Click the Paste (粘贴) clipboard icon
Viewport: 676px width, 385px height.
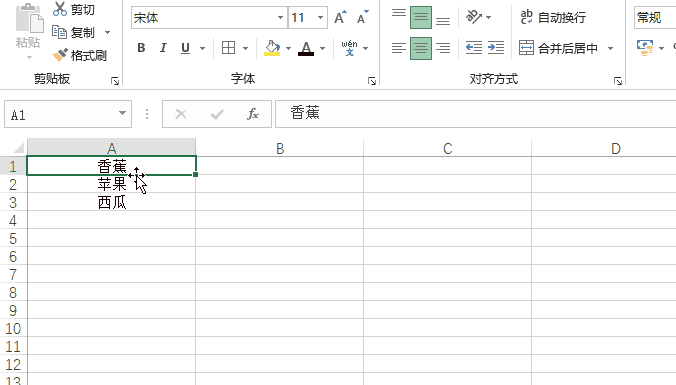[x=29, y=19]
